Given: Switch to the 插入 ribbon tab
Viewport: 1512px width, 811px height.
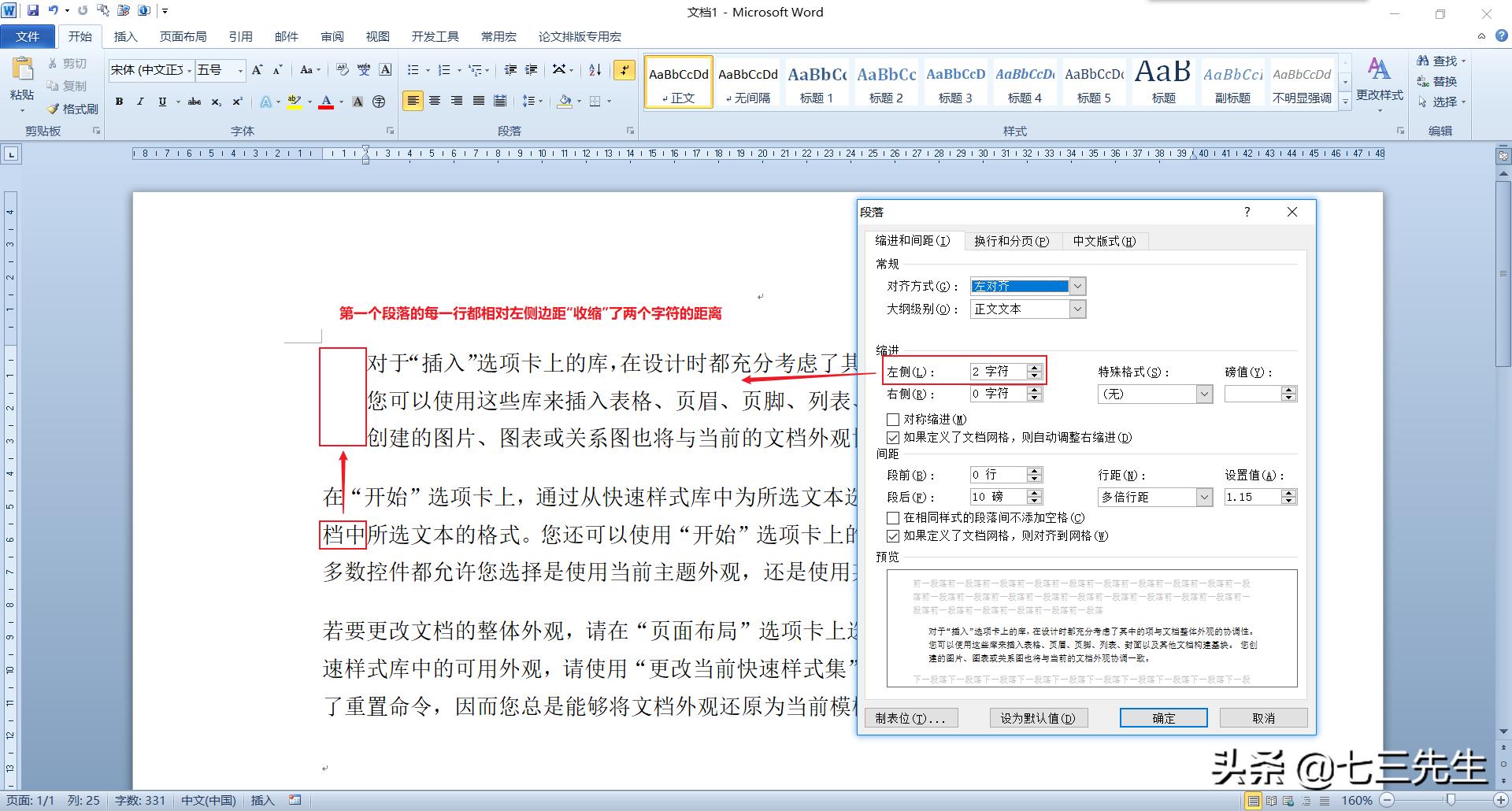Looking at the screenshot, I should point(125,36).
